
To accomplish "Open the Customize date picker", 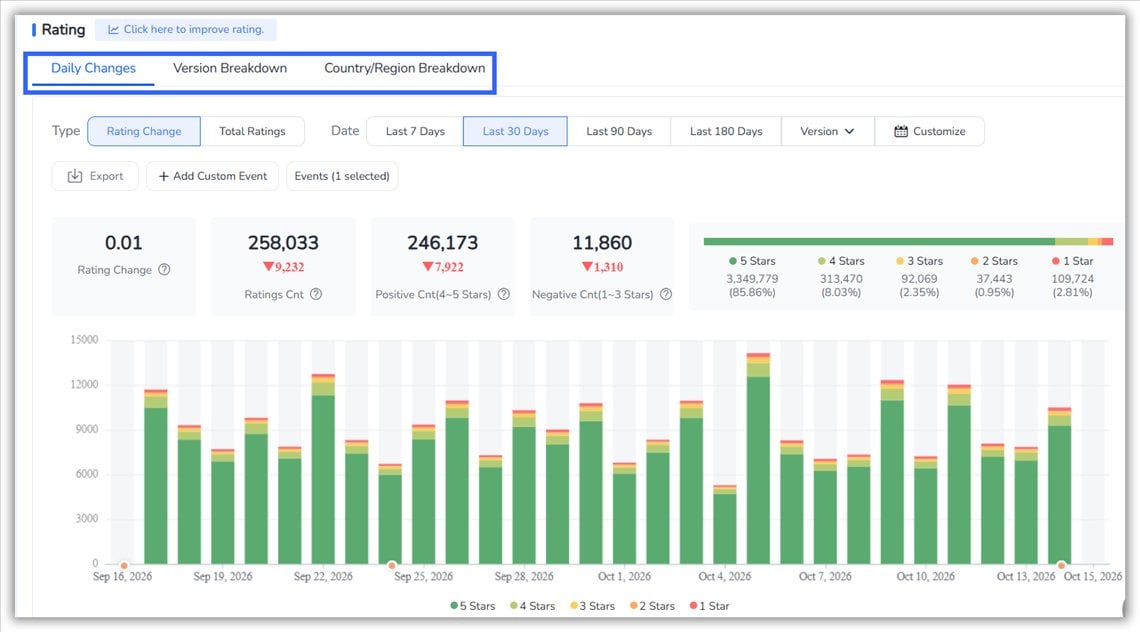I will coord(930,132).
